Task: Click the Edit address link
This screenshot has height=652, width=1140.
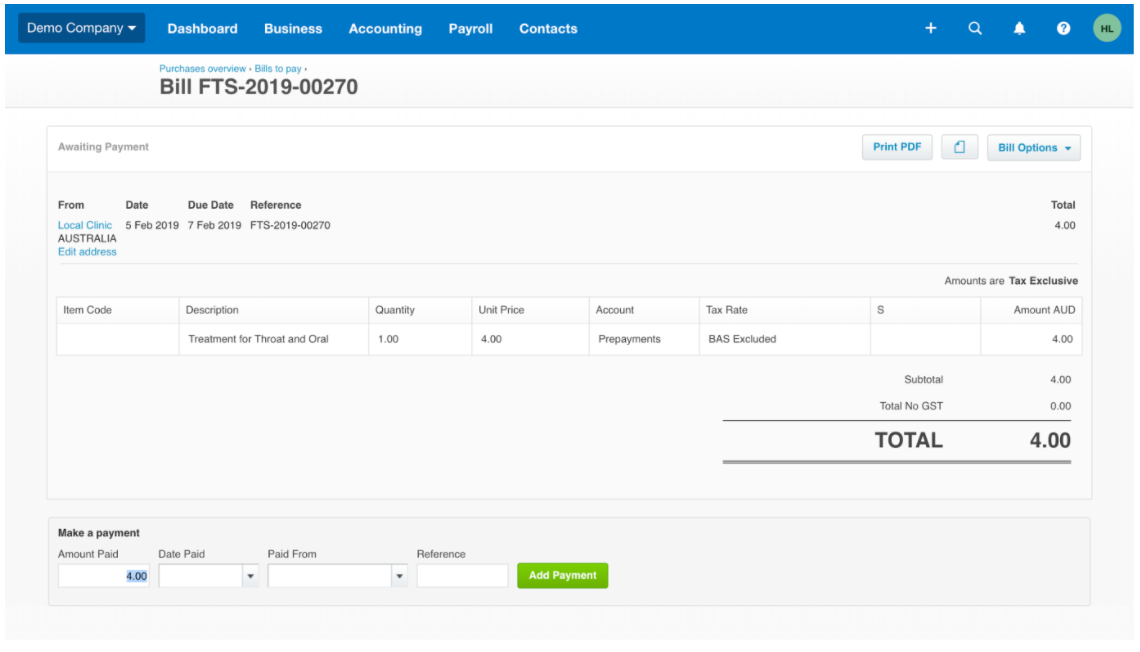Action: (x=87, y=252)
